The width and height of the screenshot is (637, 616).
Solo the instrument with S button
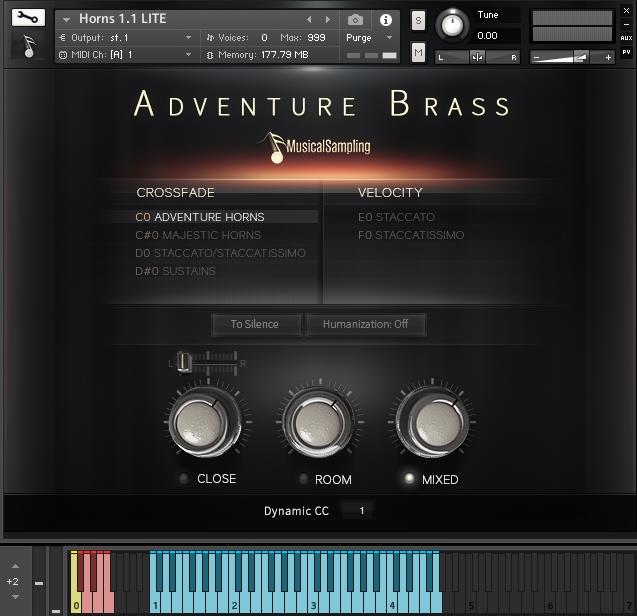pos(418,20)
